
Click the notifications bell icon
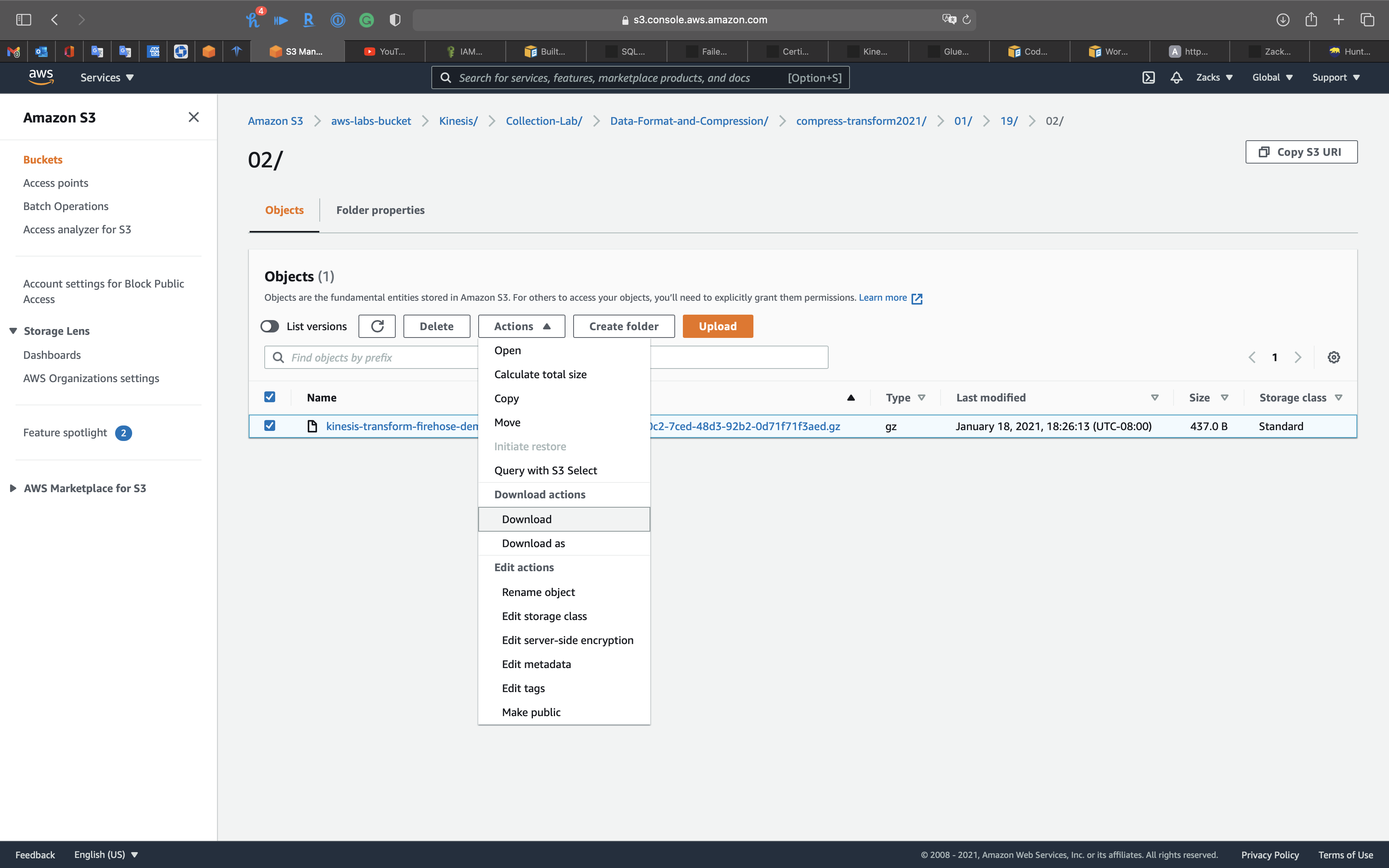(x=1176, y=77)
